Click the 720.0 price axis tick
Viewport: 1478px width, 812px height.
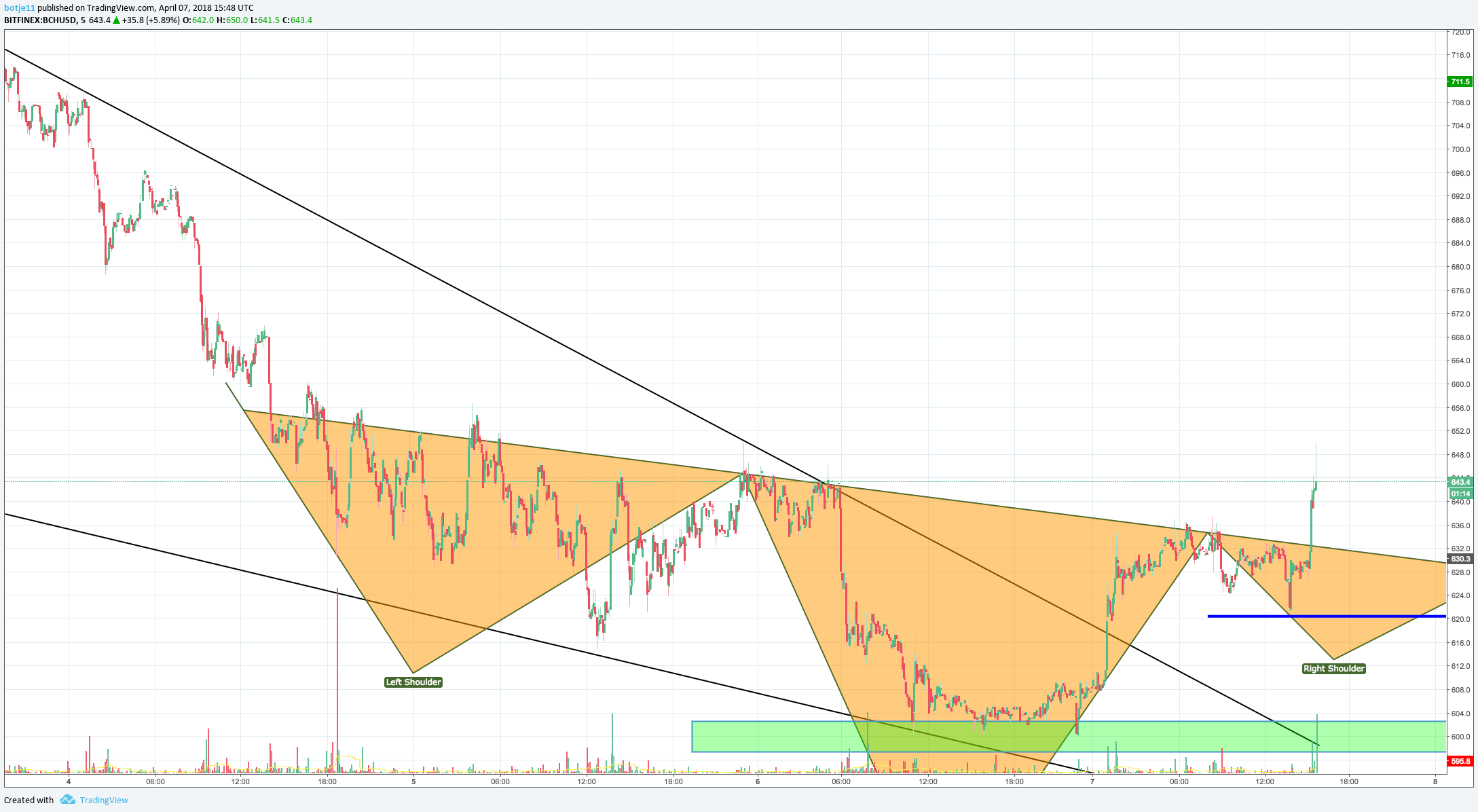[1460, 32]
